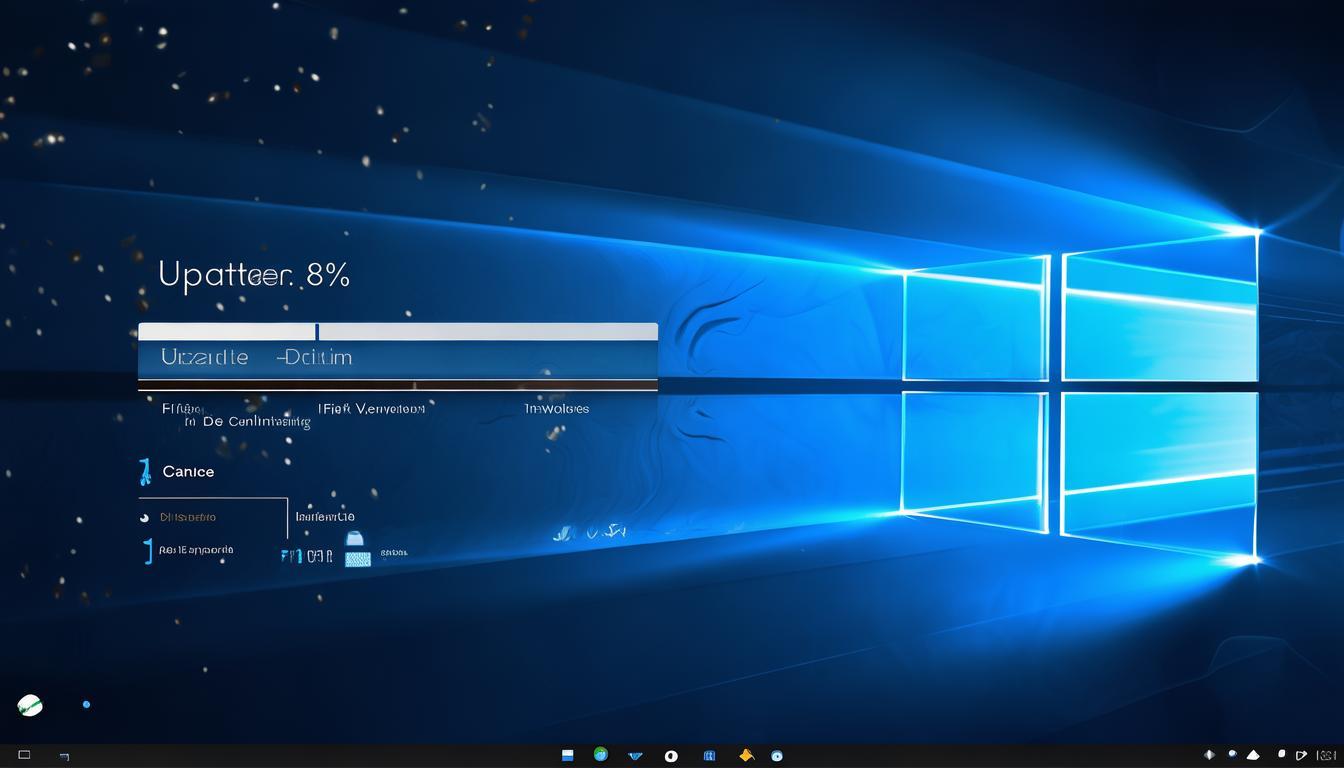
Task: Click the 'Uperdte -Dcitim' blue bar
Action: pyautogui.click(x=398, y=358)
